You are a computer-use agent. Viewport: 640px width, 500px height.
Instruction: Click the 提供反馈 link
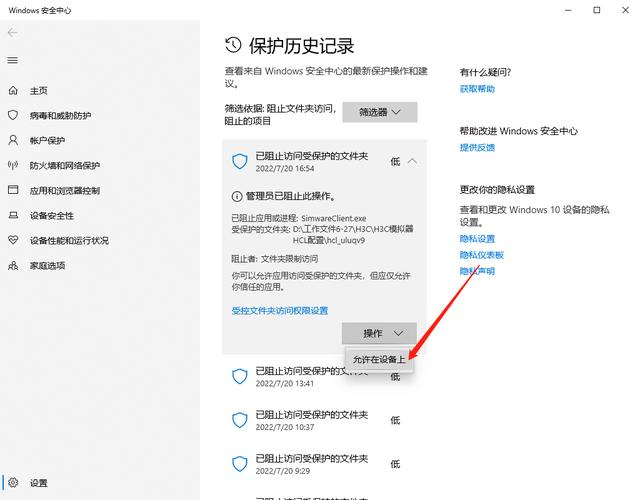coord(477,147)
